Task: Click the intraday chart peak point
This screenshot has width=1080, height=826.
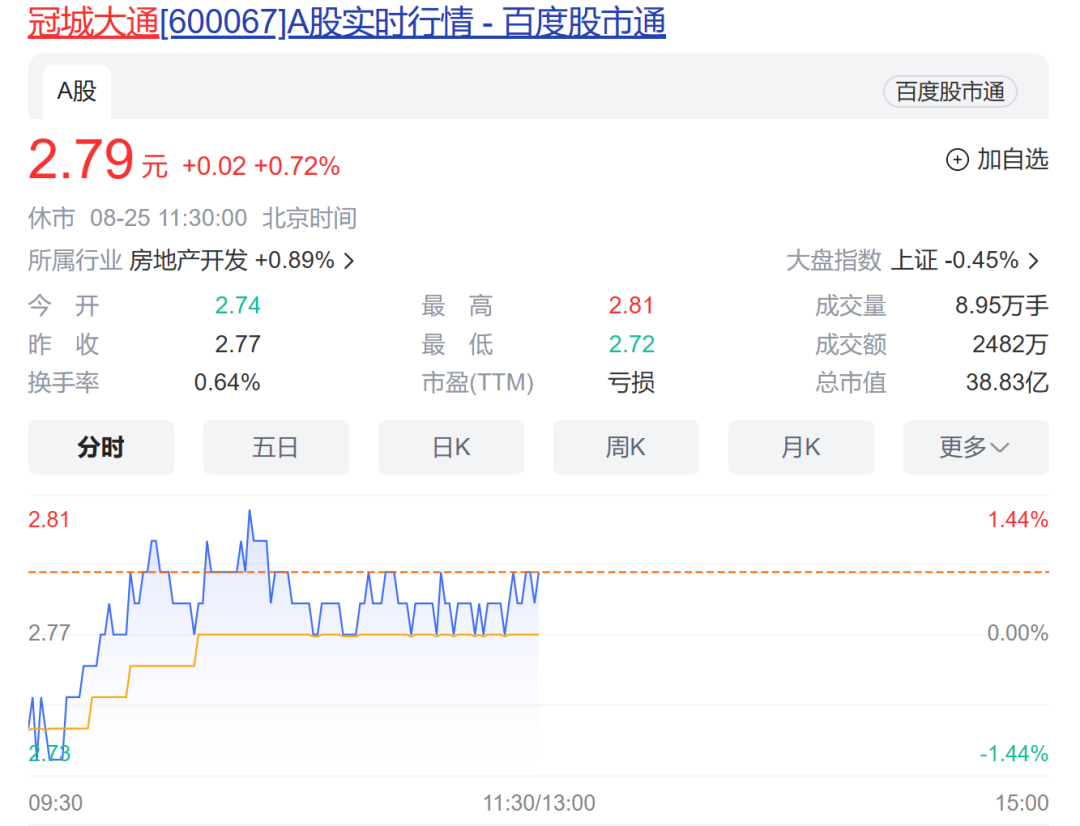Action: pos(249,511)
